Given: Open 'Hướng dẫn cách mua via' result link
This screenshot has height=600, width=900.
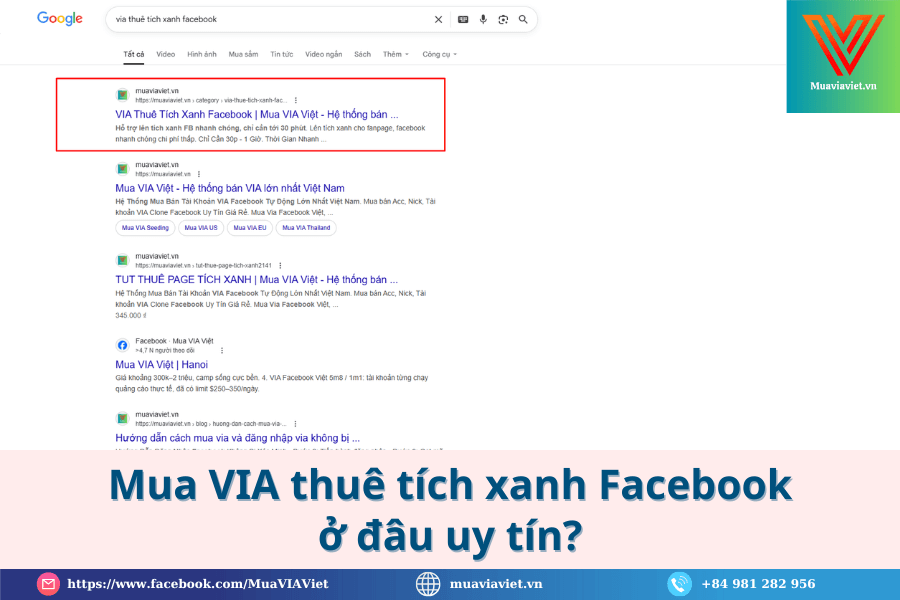Looking at the screenshot, I should 238,438.
